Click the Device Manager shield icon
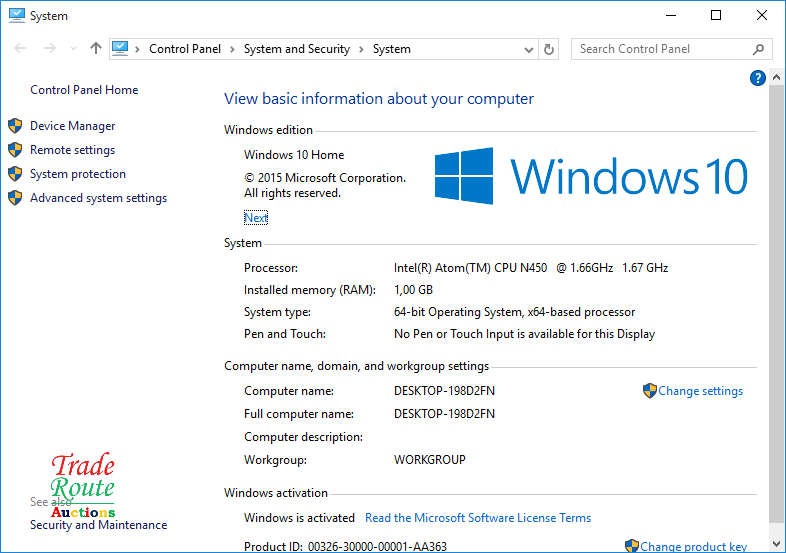Image resolution: width=786 pixels, height=553 pixels. click(x=15, y=126)
